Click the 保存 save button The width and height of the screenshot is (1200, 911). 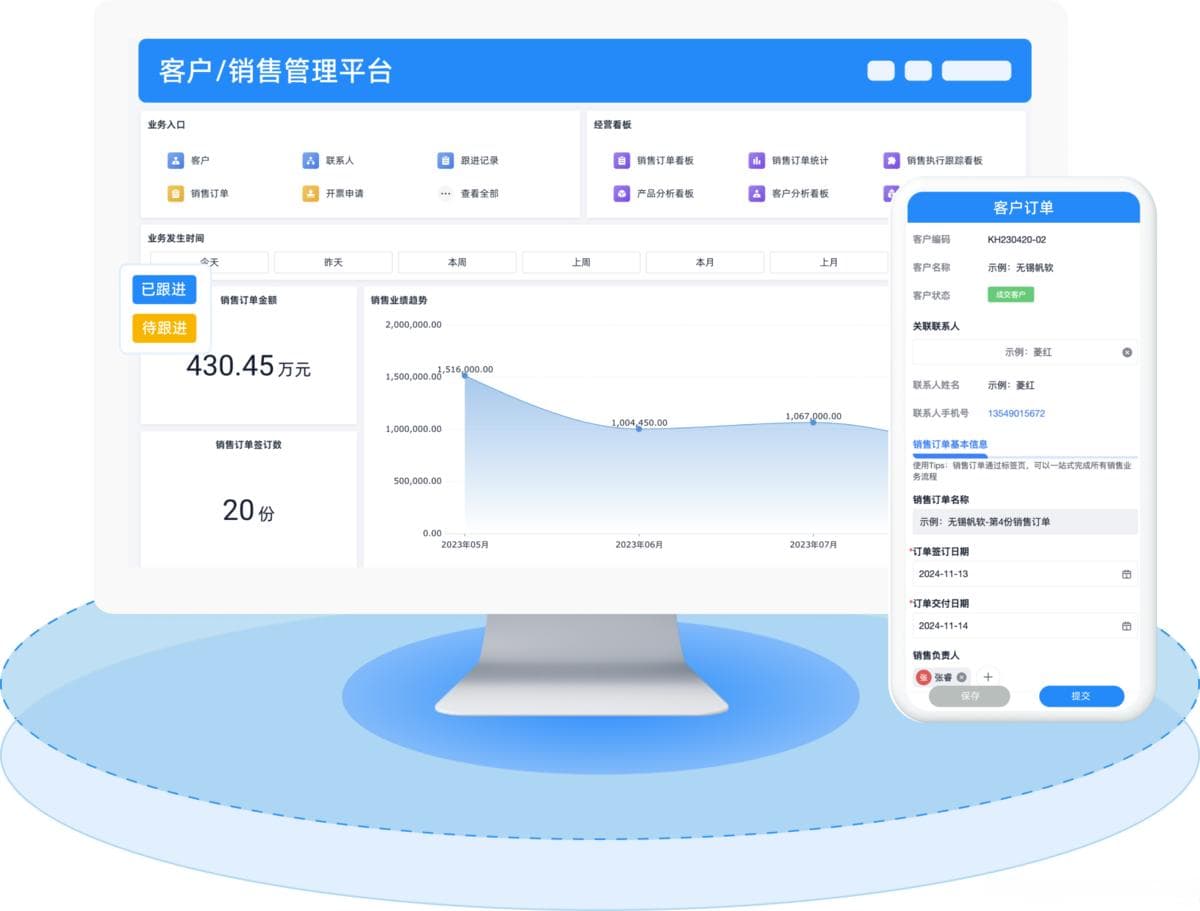(969, 696)
